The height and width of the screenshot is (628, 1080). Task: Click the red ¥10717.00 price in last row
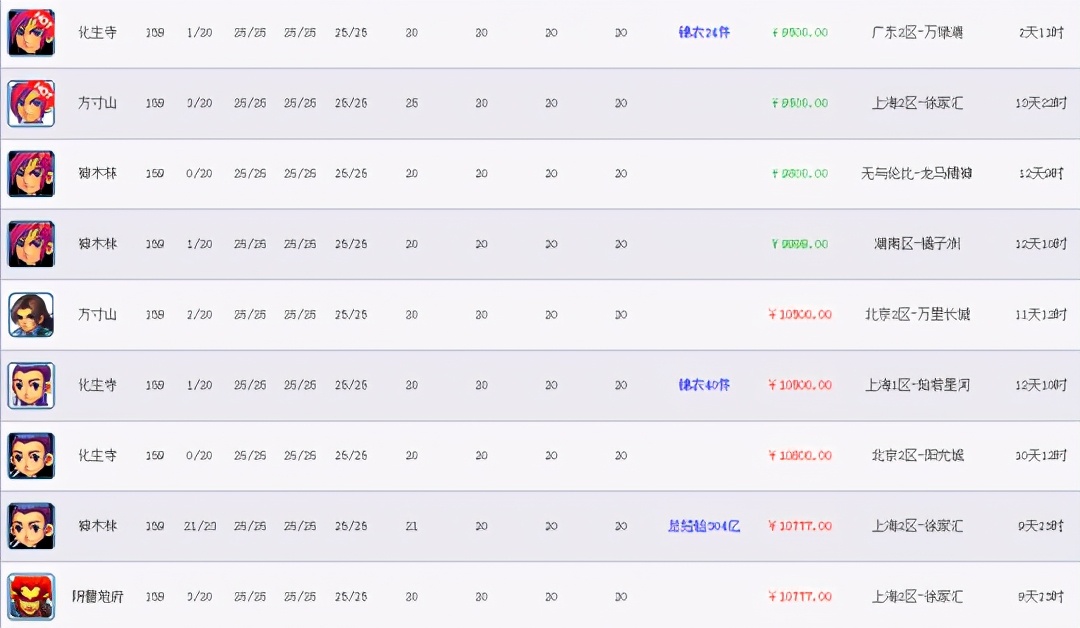pyautogui.click(x=800, y=595)
